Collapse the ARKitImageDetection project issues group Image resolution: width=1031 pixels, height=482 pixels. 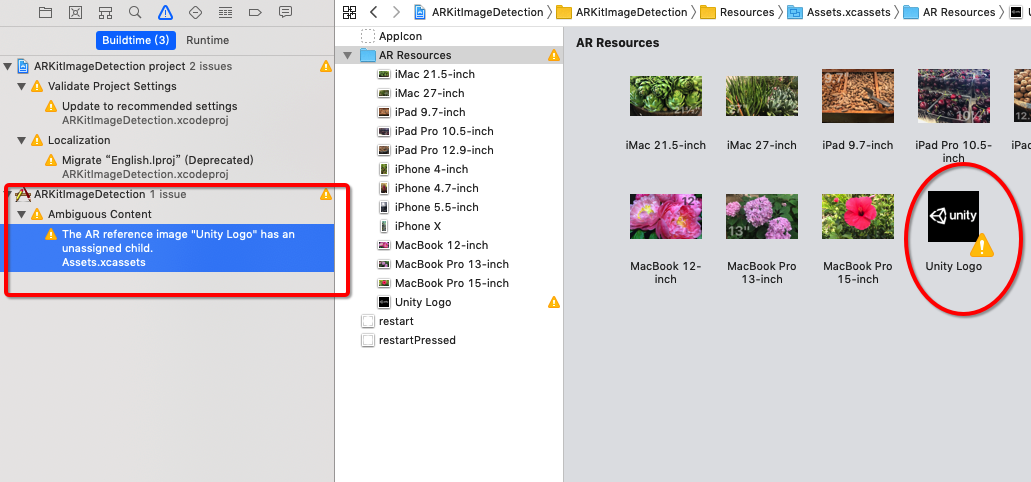[9, 66]
